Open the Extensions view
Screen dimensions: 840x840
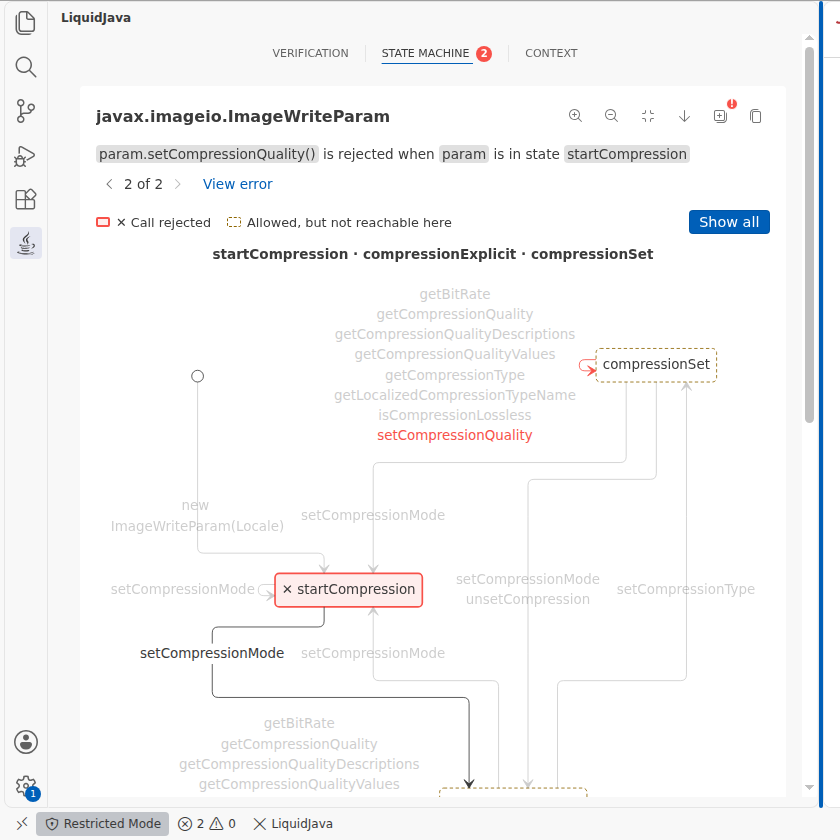click(25, 199)
